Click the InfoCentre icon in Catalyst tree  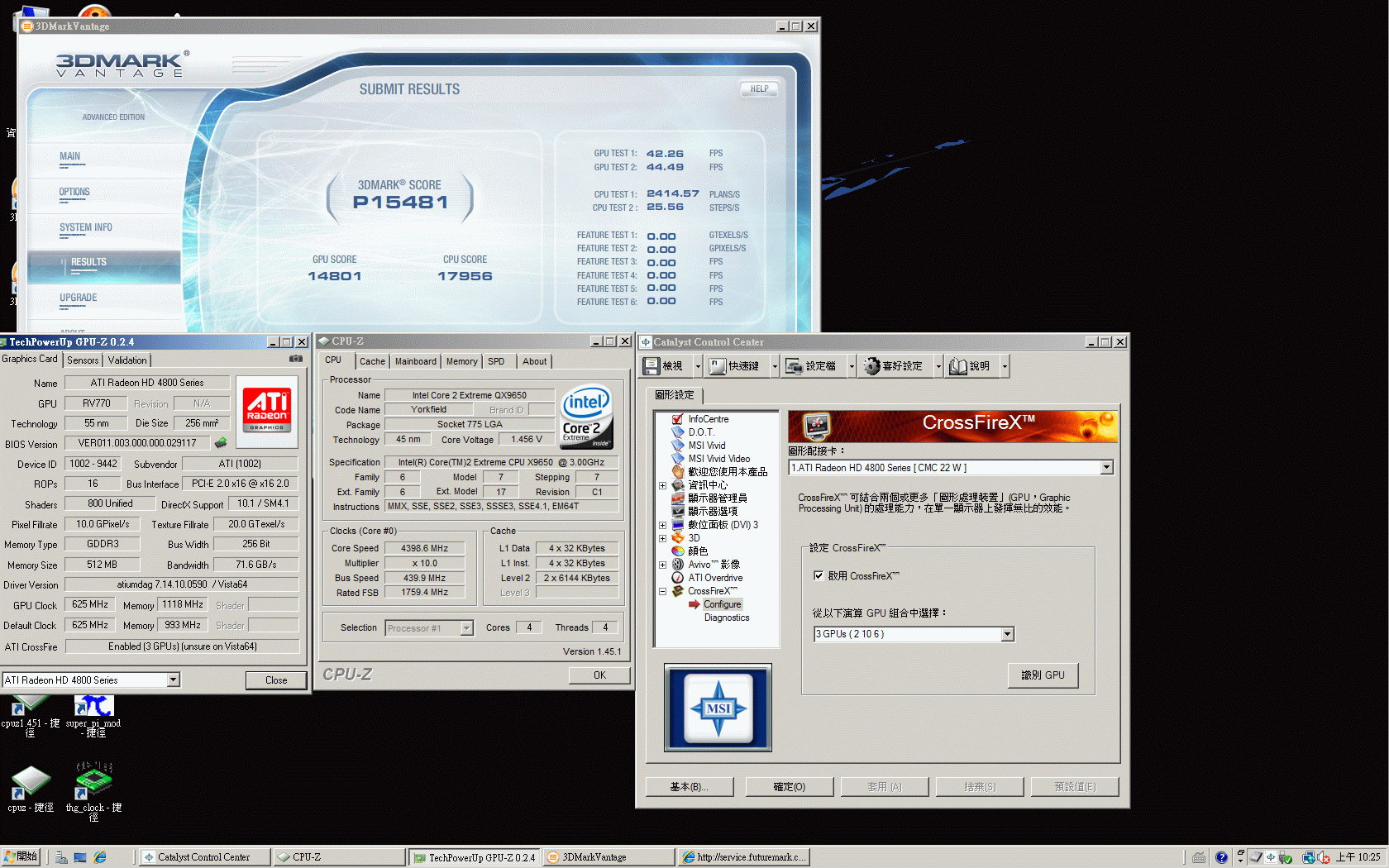tap(678, 419)
